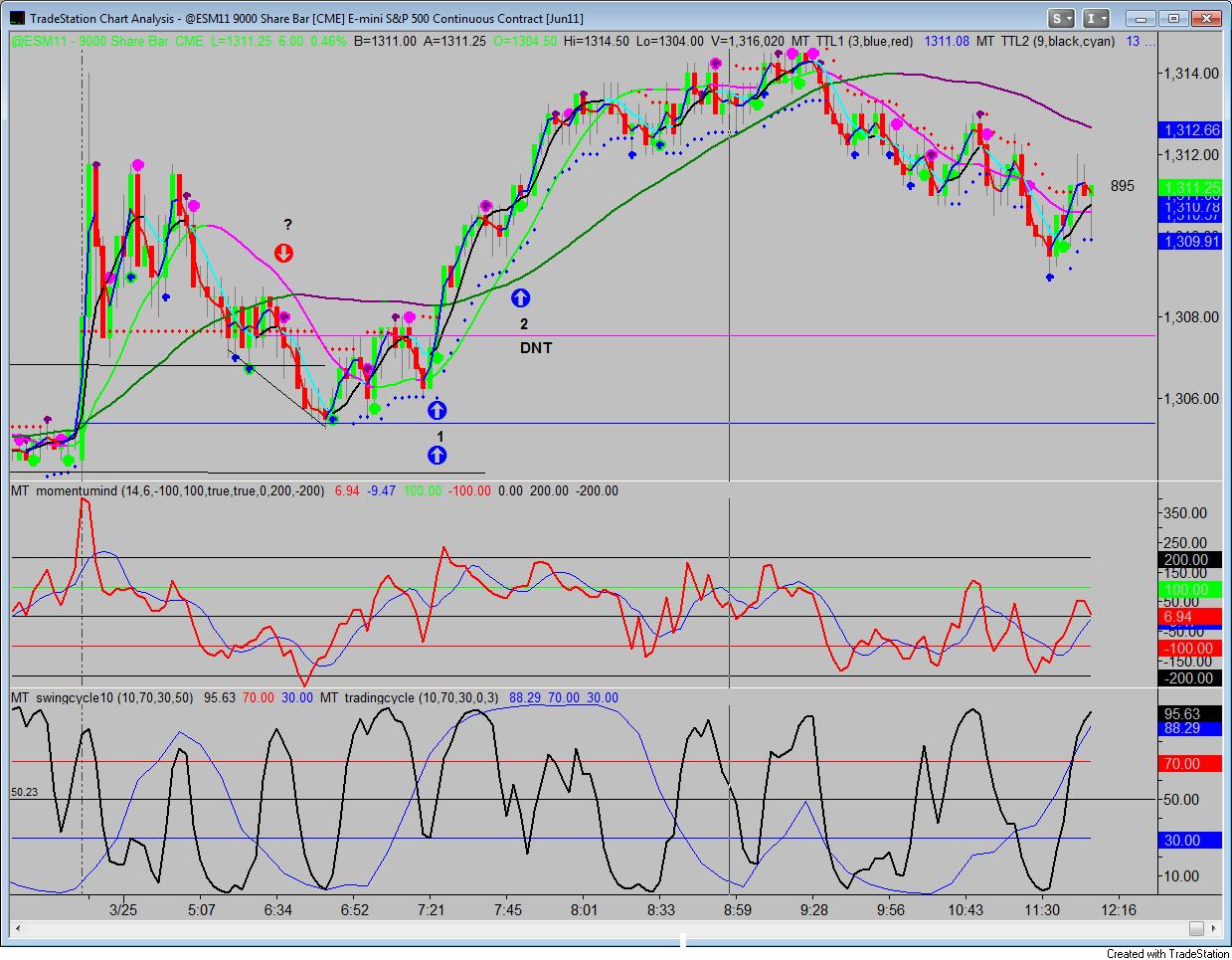1232x960 pixels.
Task: Click the 100.00 green momentum level marker
Action: 1190,590
